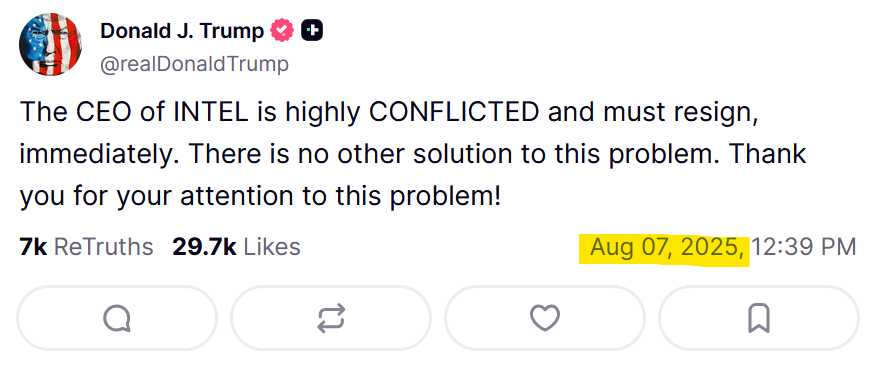
Task: Click the word CONFLICTED in the post
Action: tap(454, 112)
